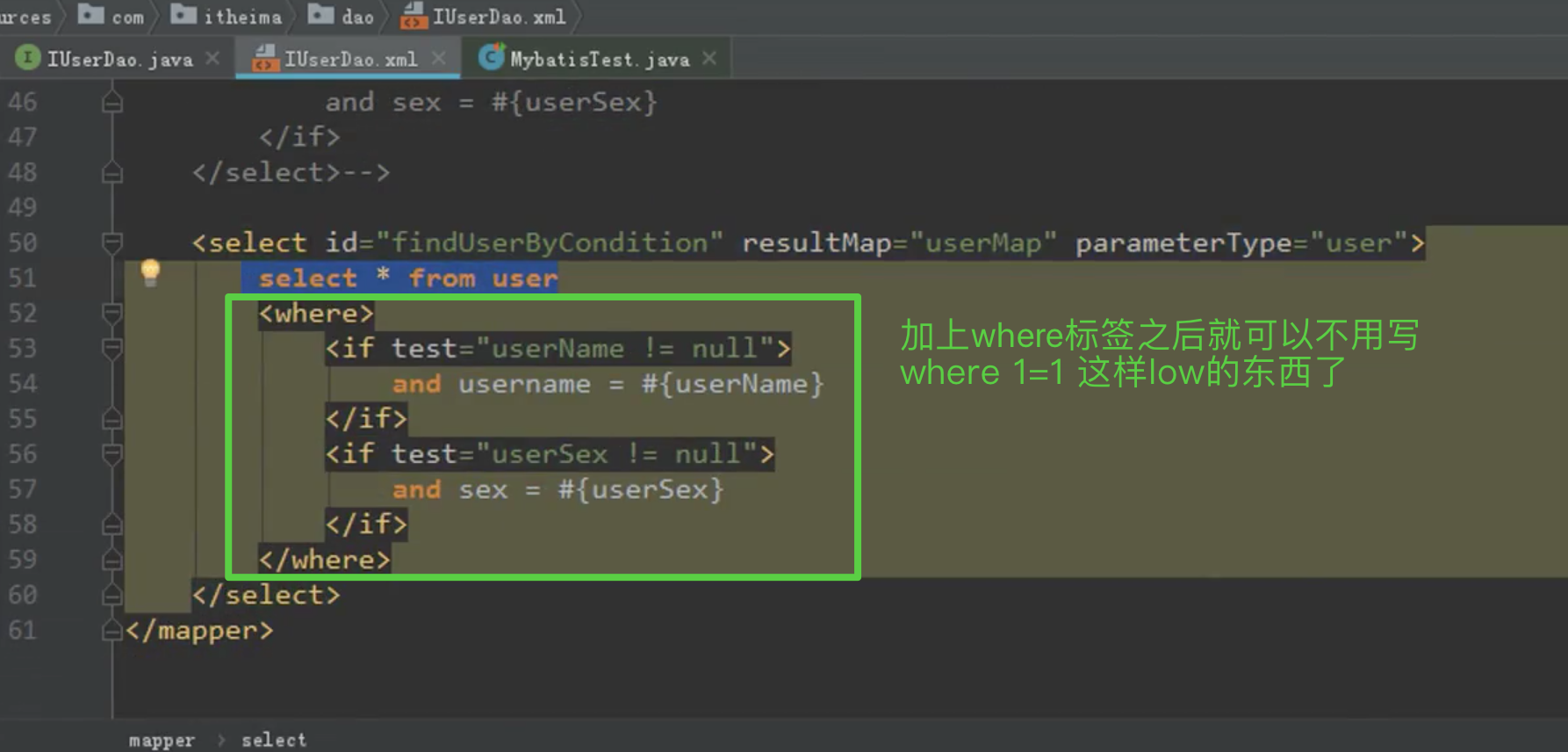Click the fold end marker on line 48
The image size is (1568, 752).
(x=111, y=172)
